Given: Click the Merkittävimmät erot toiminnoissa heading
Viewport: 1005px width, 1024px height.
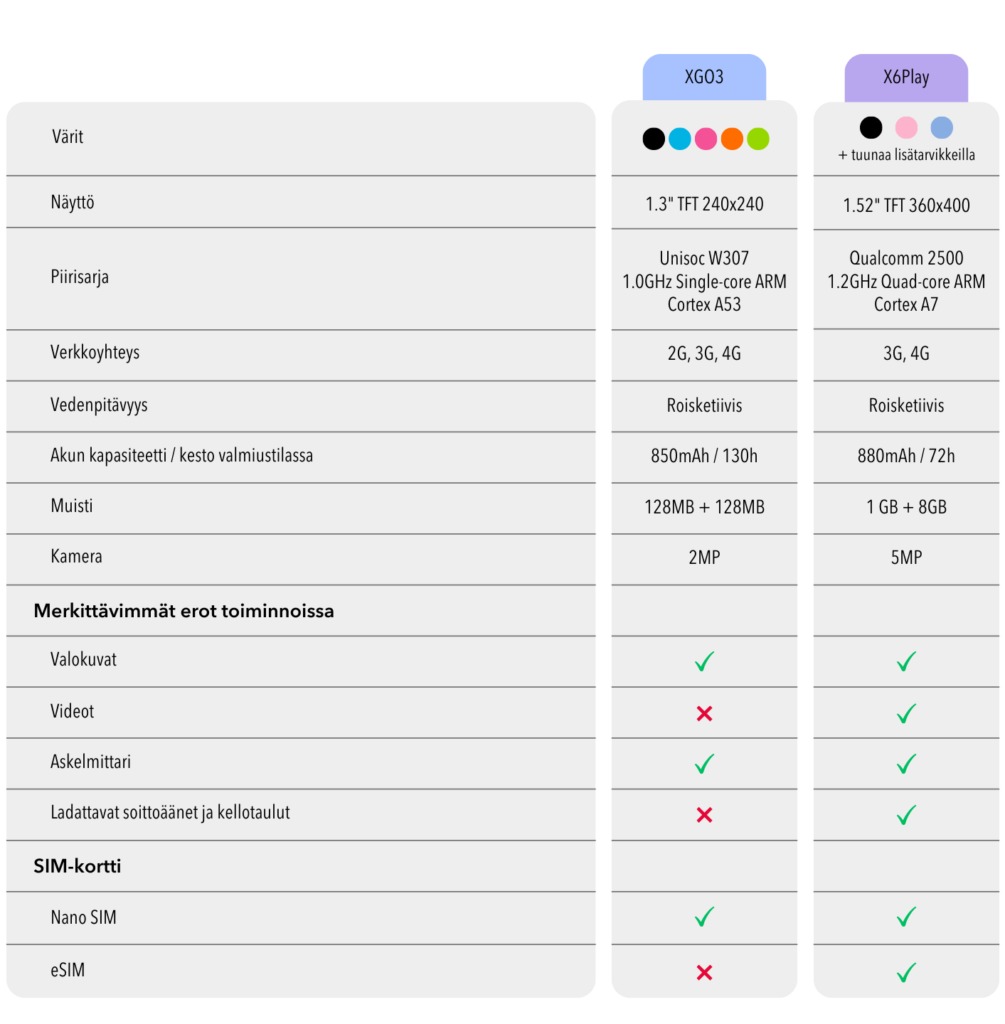Looking at the screenshot, I should [x=183, y=611].
